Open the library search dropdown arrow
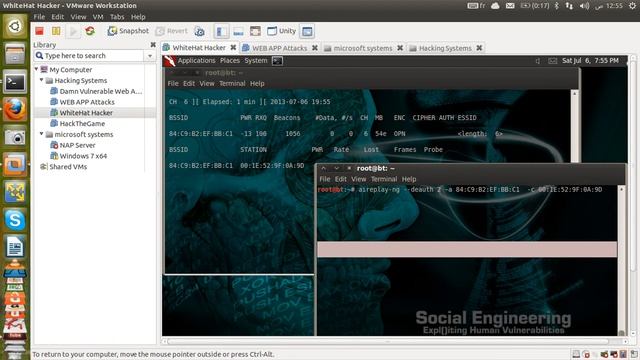640x360 pixels. click(150, 56)
